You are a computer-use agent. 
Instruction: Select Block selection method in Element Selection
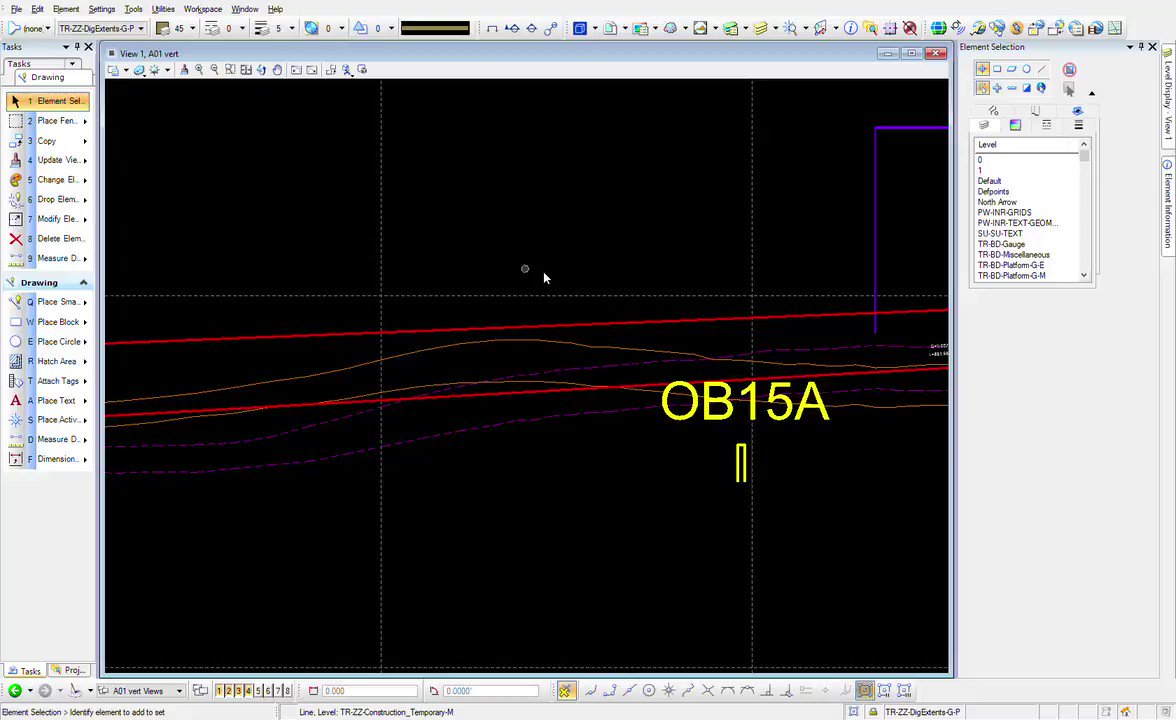(x=997, y=69)
